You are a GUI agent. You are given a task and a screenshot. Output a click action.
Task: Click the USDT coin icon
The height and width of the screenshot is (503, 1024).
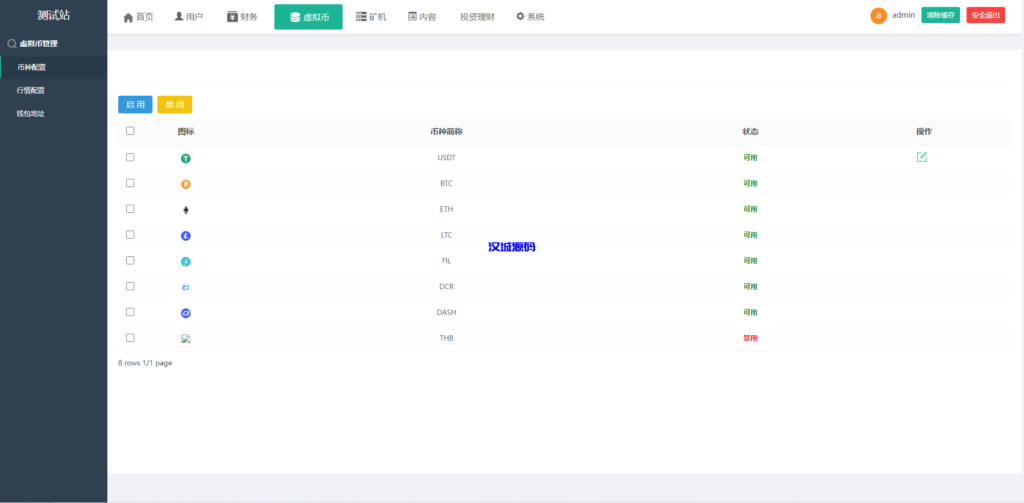pos(185,158)
